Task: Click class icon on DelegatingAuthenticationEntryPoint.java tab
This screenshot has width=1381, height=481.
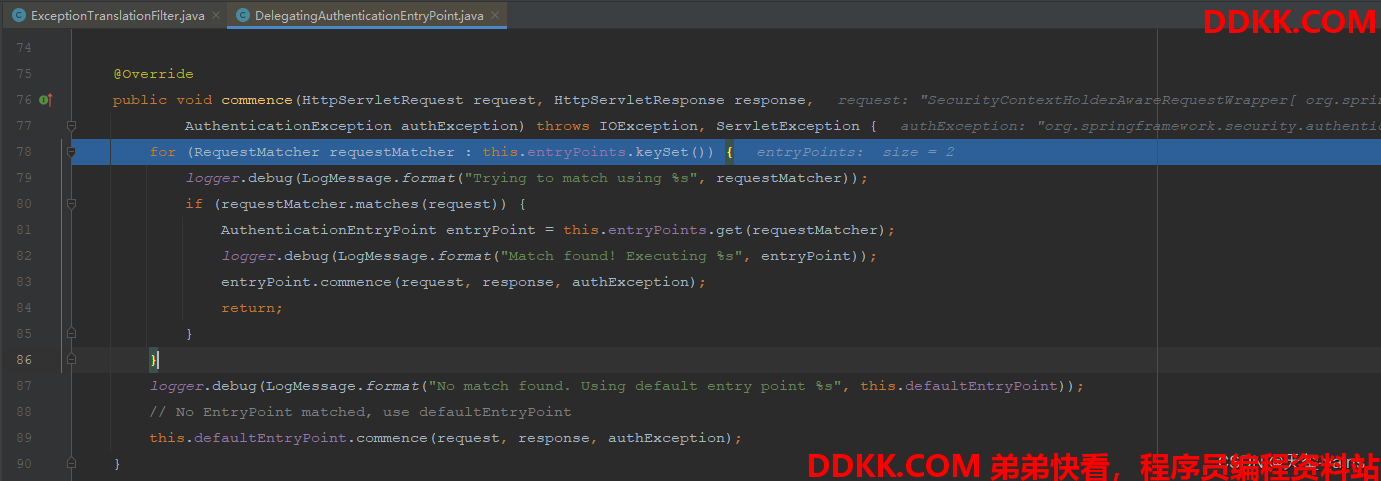Action: point(242,16)
